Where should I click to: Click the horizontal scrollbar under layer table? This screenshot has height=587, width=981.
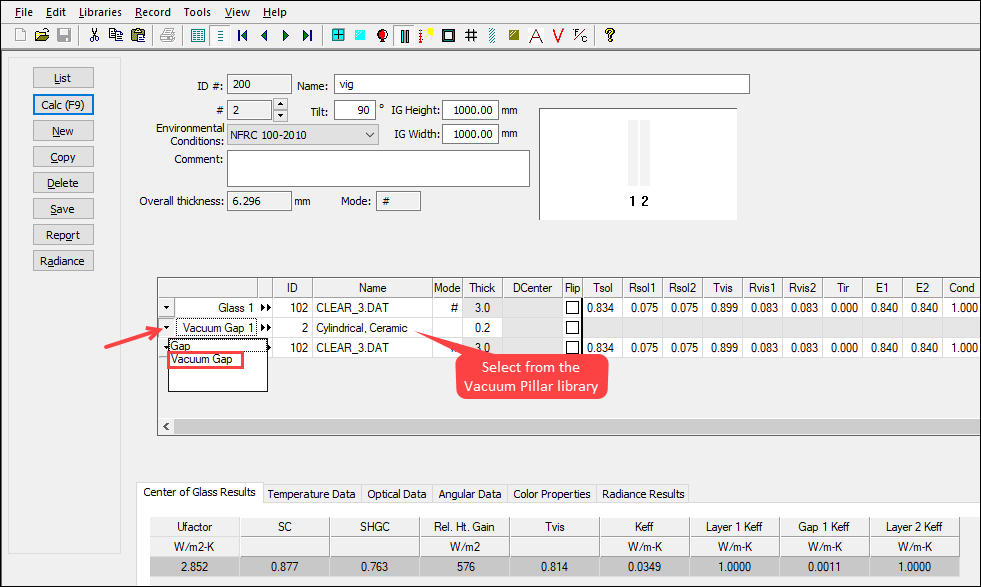pos(570,427)
